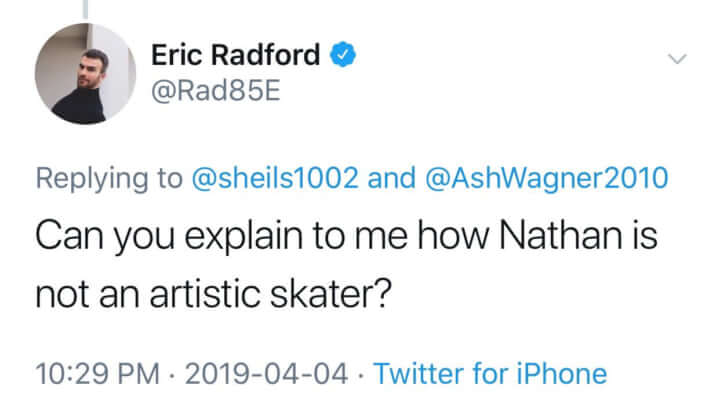Expand the tweet options chevron

pos(677,58)
